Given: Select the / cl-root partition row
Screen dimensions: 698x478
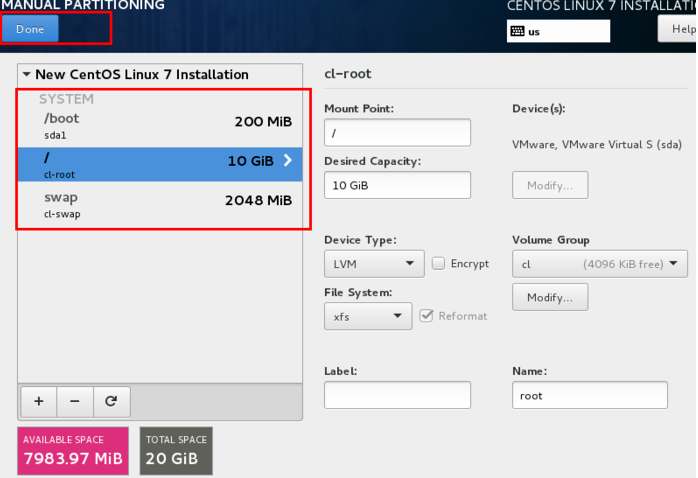Looking at the screenshot, I should 160,164.
